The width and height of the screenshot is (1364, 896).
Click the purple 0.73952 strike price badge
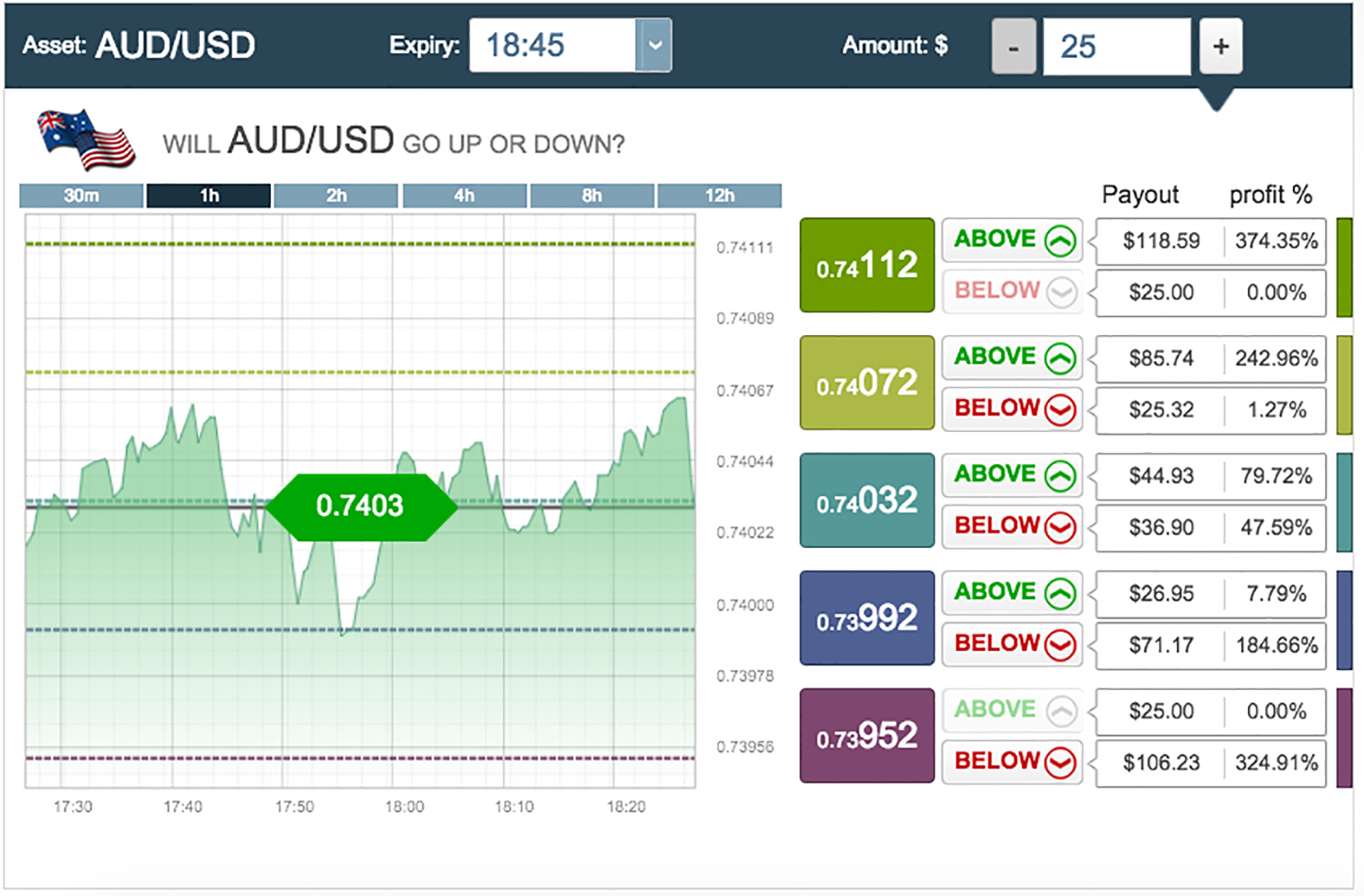(x=866, y=734)
